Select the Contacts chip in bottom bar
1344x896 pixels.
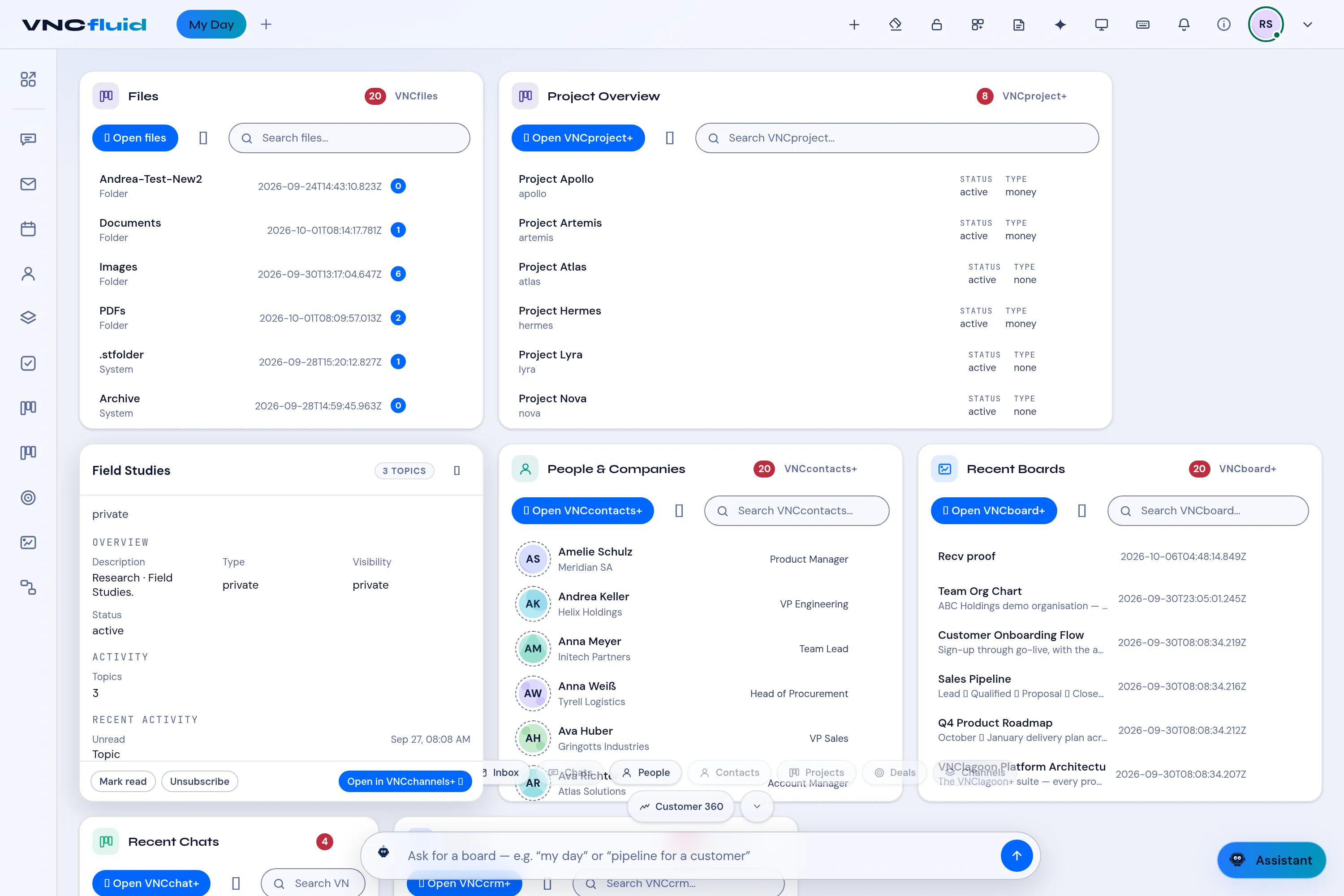(x=730, y=772)
